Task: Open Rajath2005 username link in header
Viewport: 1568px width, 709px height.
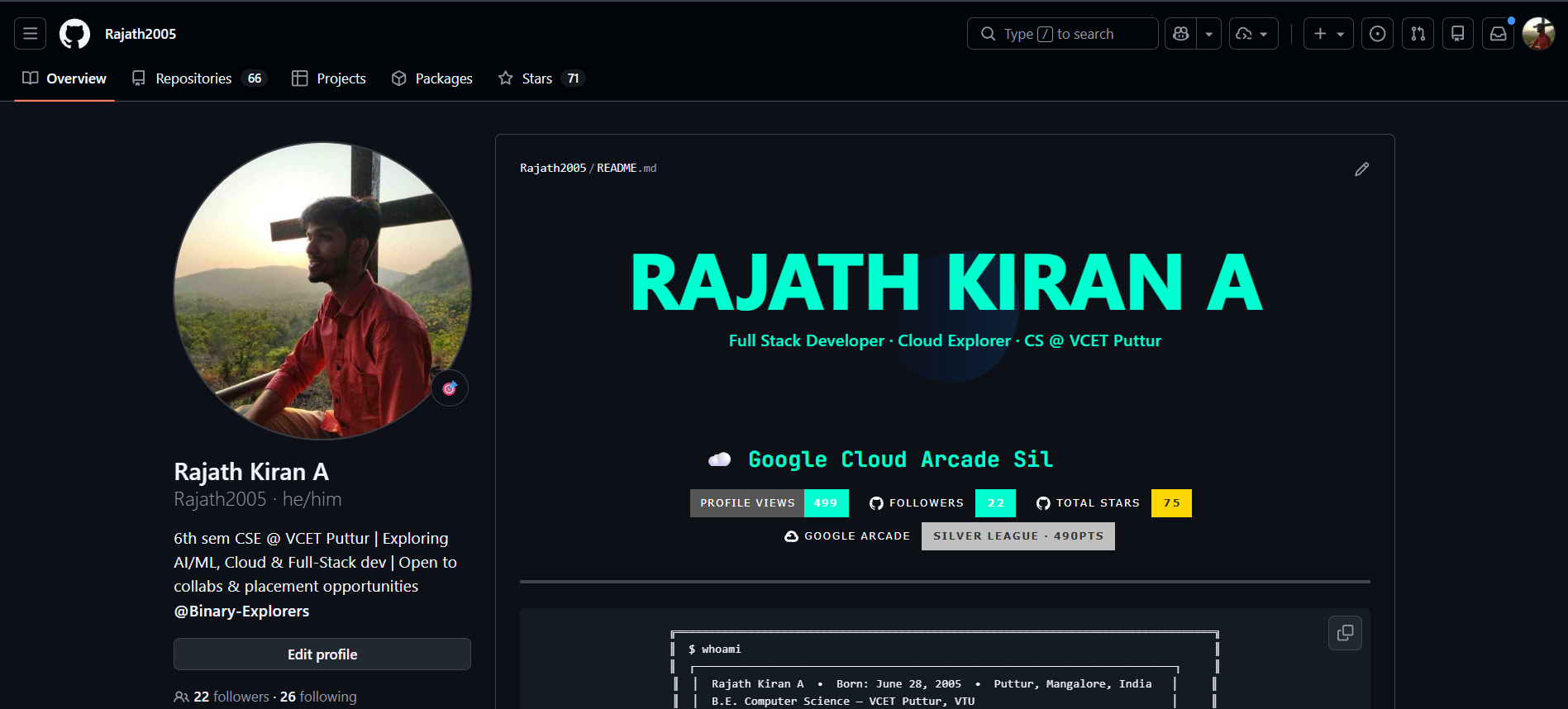Action: [x=141, y=34]
